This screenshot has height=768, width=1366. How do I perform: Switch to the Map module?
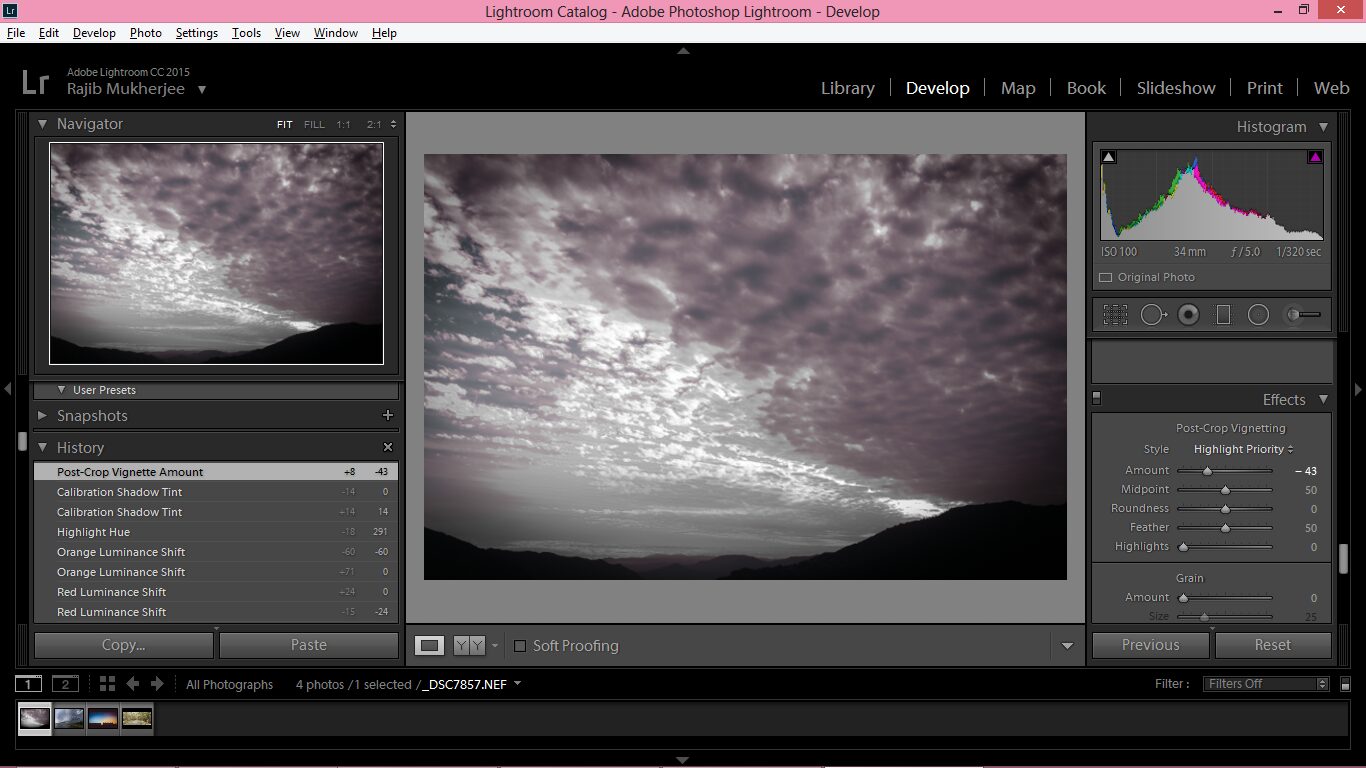(1018, 88)
